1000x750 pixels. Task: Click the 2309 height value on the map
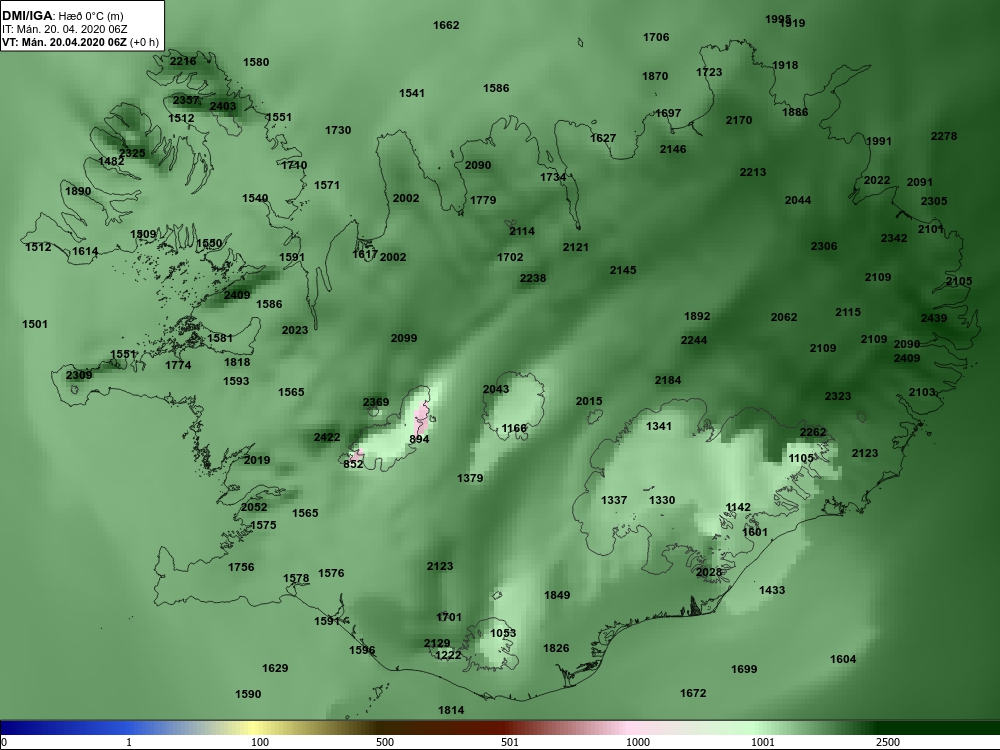(78, 374)
